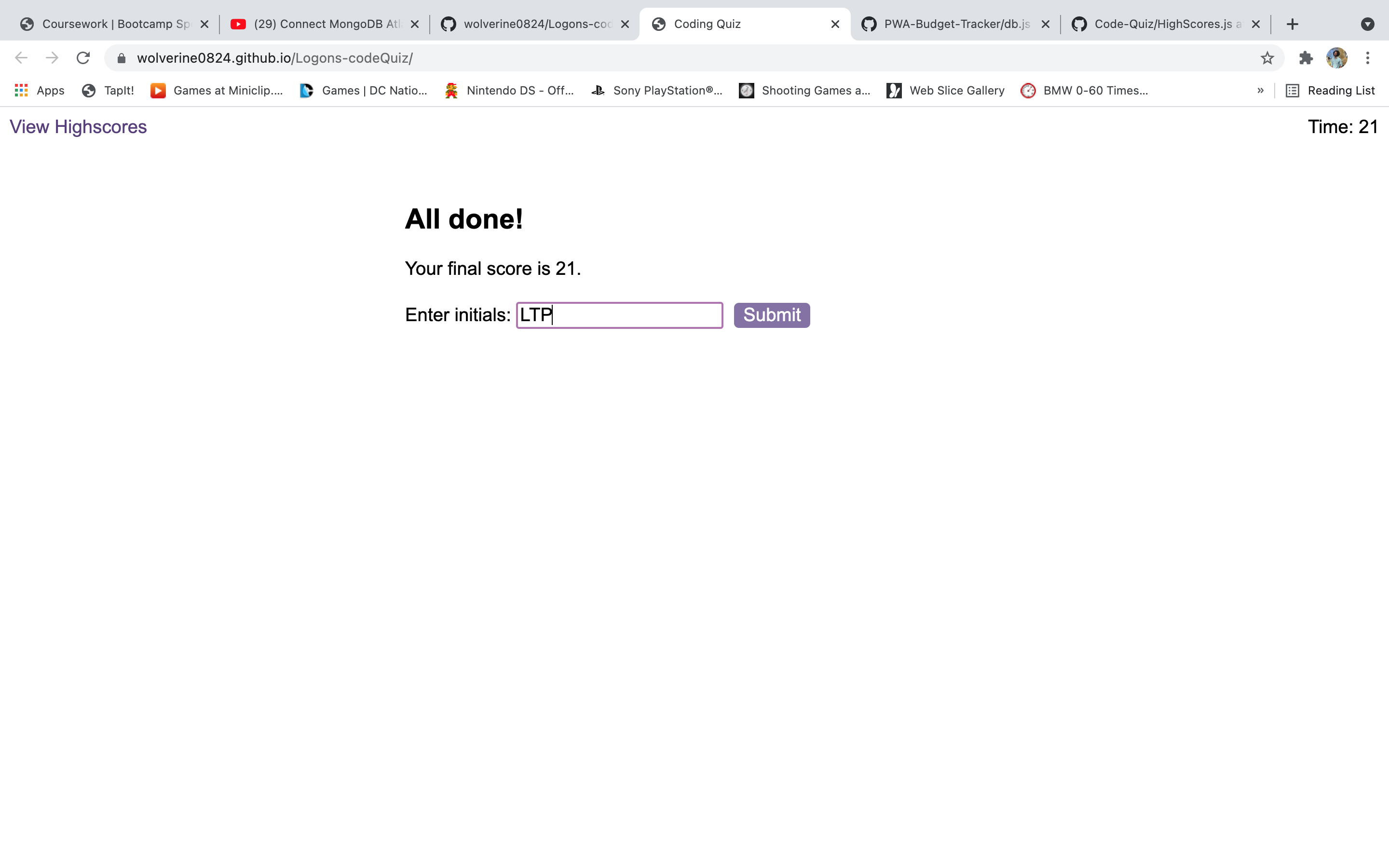1389x868 pixels.
Task: Click the site security lock icon
Action: pos(121,57)
